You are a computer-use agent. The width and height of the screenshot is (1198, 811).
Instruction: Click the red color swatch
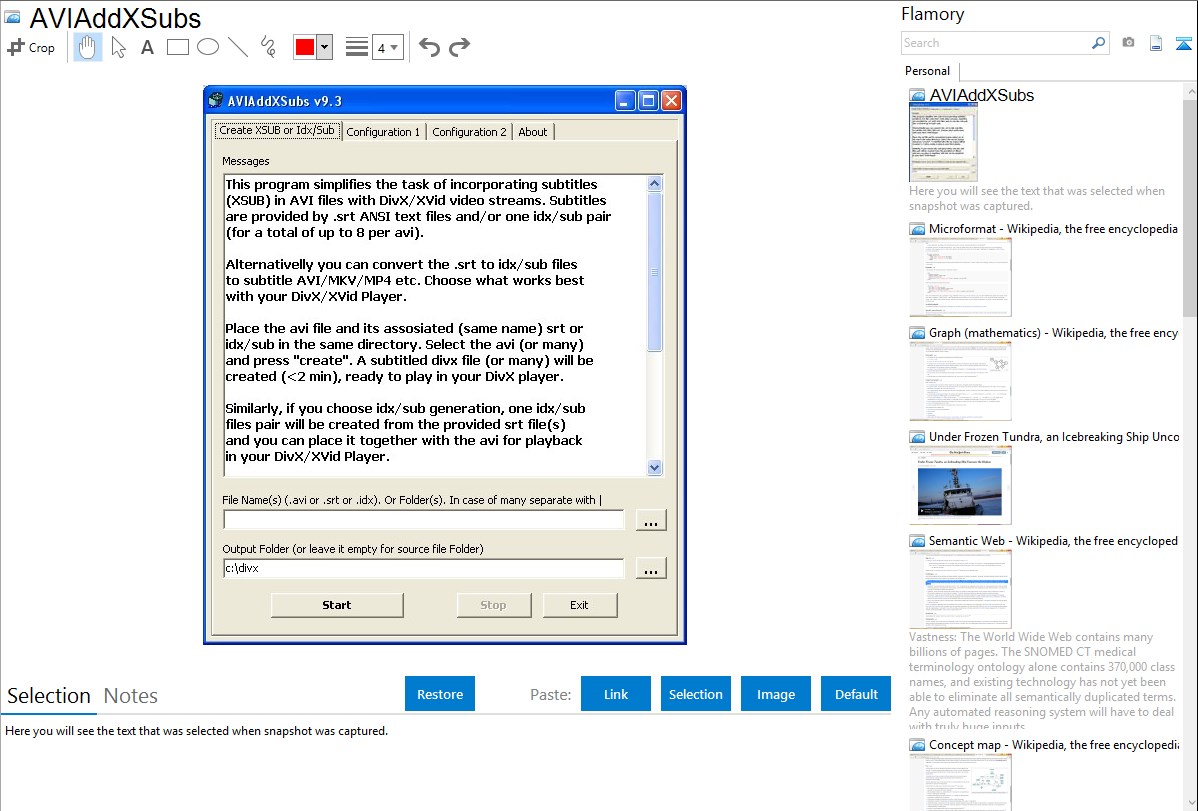(x=305, y=47)
